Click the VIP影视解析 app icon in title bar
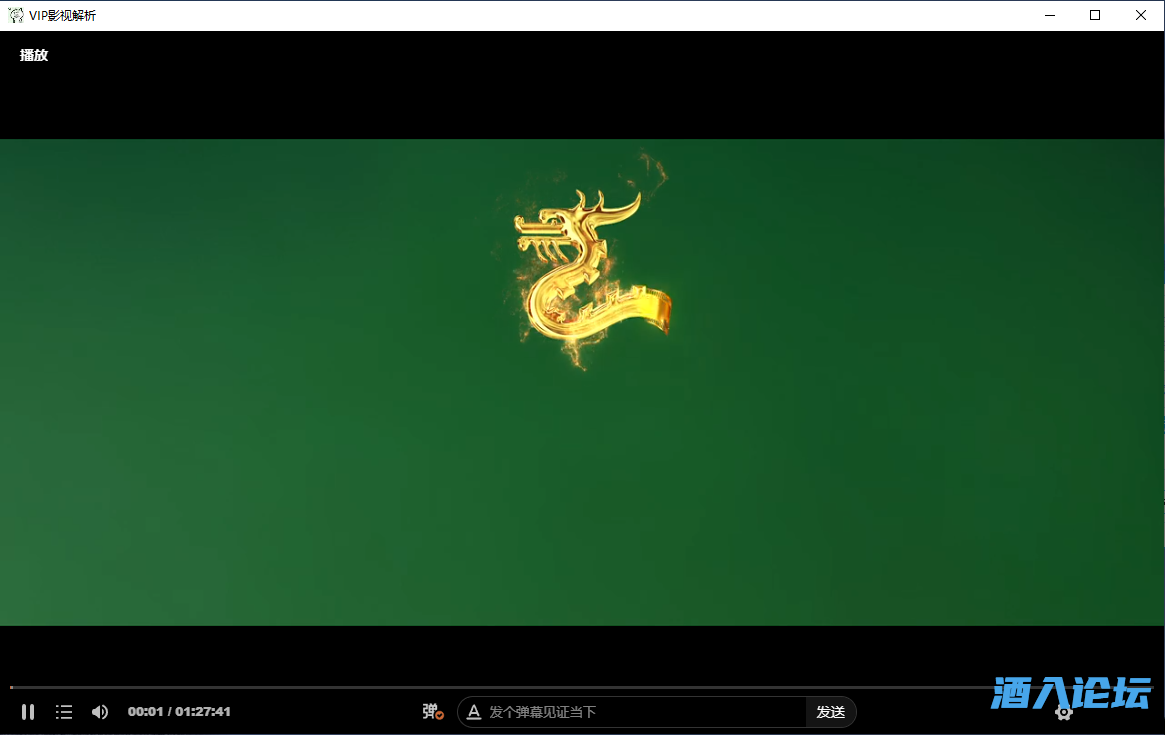Screen dimensions: 1165x735 16,15
